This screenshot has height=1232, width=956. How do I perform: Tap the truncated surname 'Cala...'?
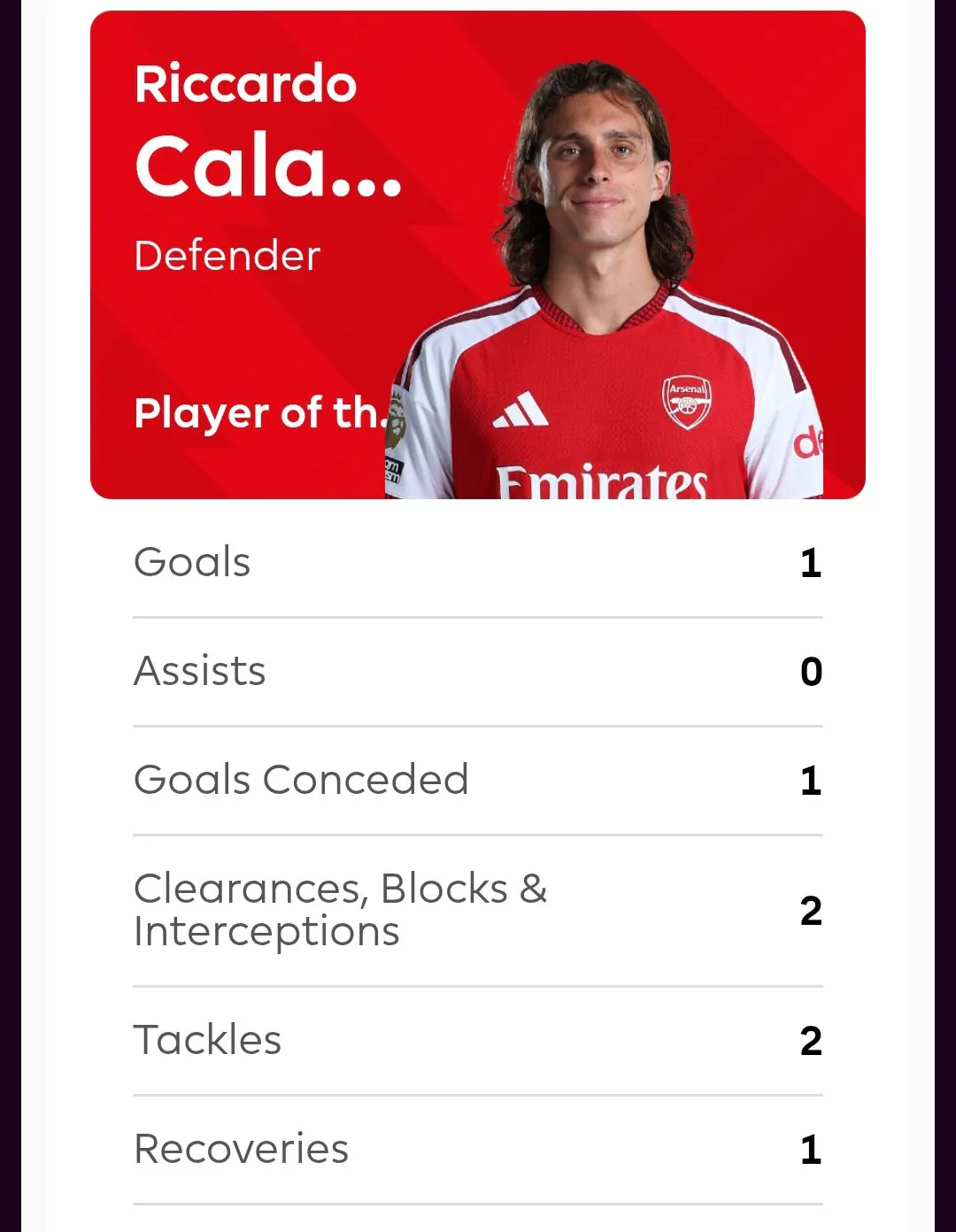268,166
